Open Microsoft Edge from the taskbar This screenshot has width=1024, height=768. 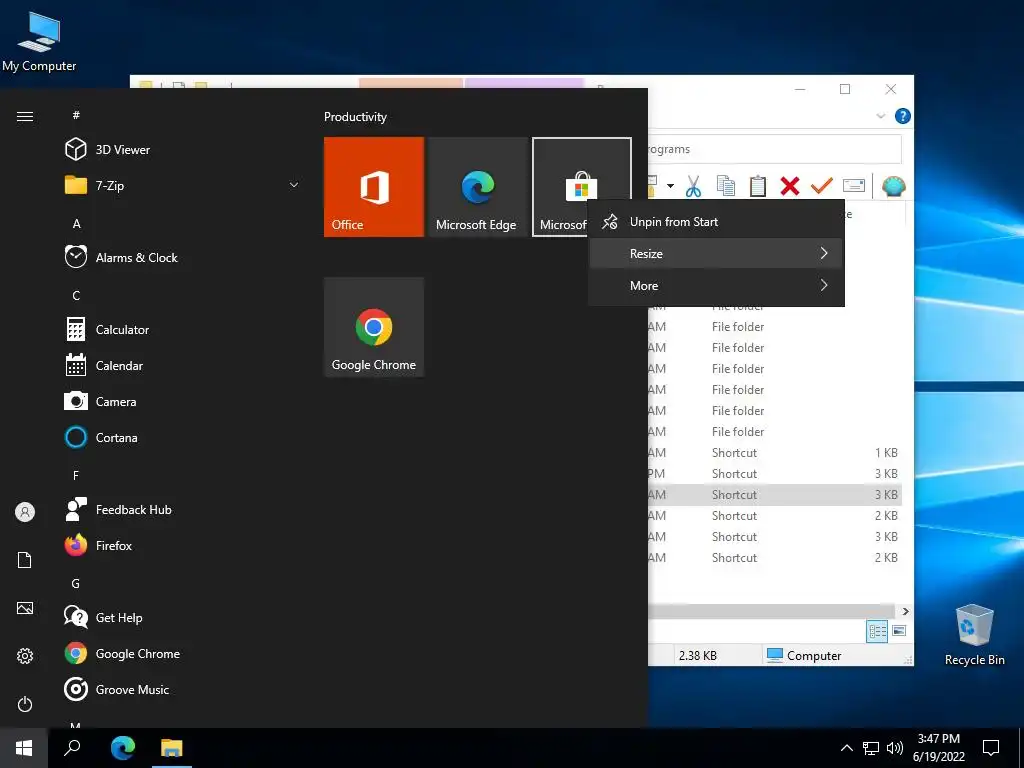point(123,748)
